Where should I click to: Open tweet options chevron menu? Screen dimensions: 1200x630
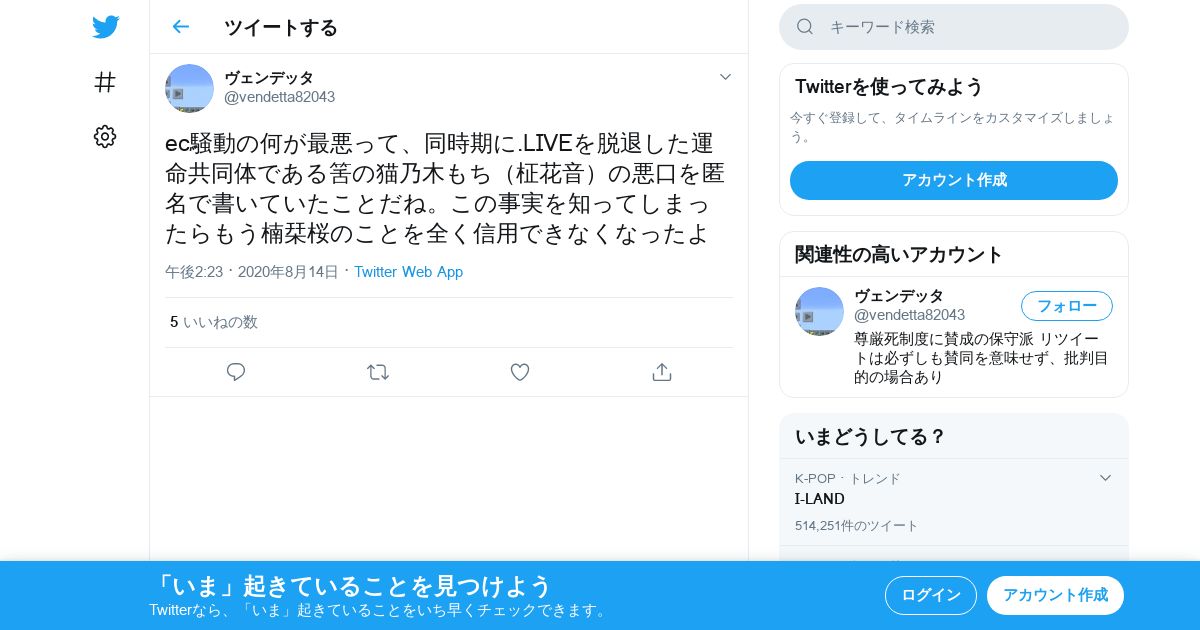(725, 77)
